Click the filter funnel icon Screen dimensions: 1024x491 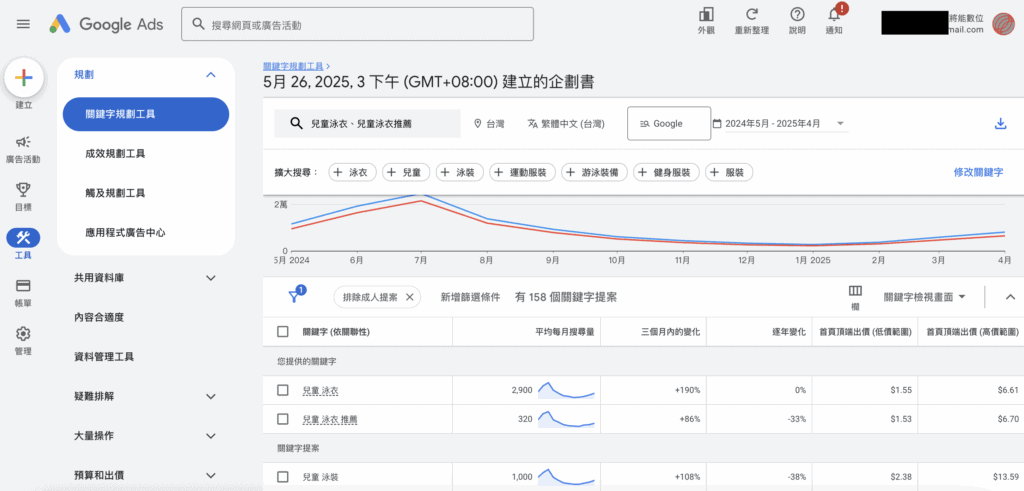[294, 296]
